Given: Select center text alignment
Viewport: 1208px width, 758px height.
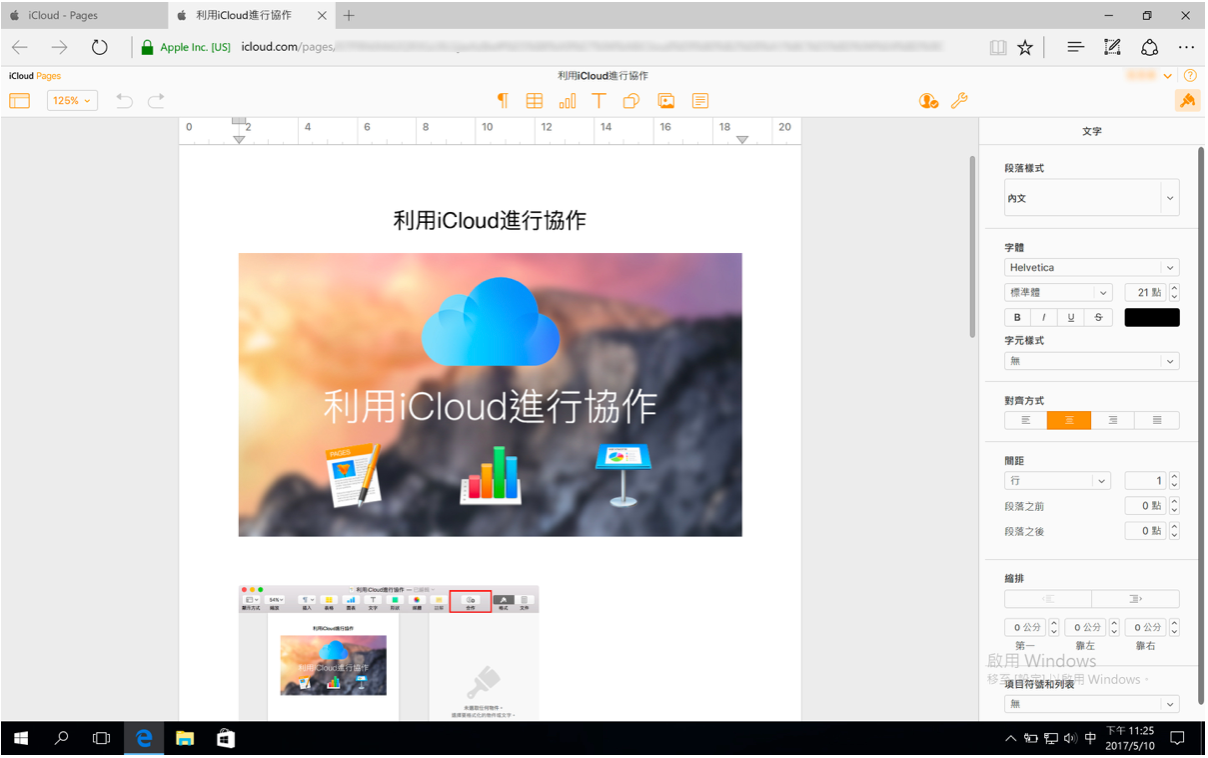Looking at the screenshot, I should 1069,421.
